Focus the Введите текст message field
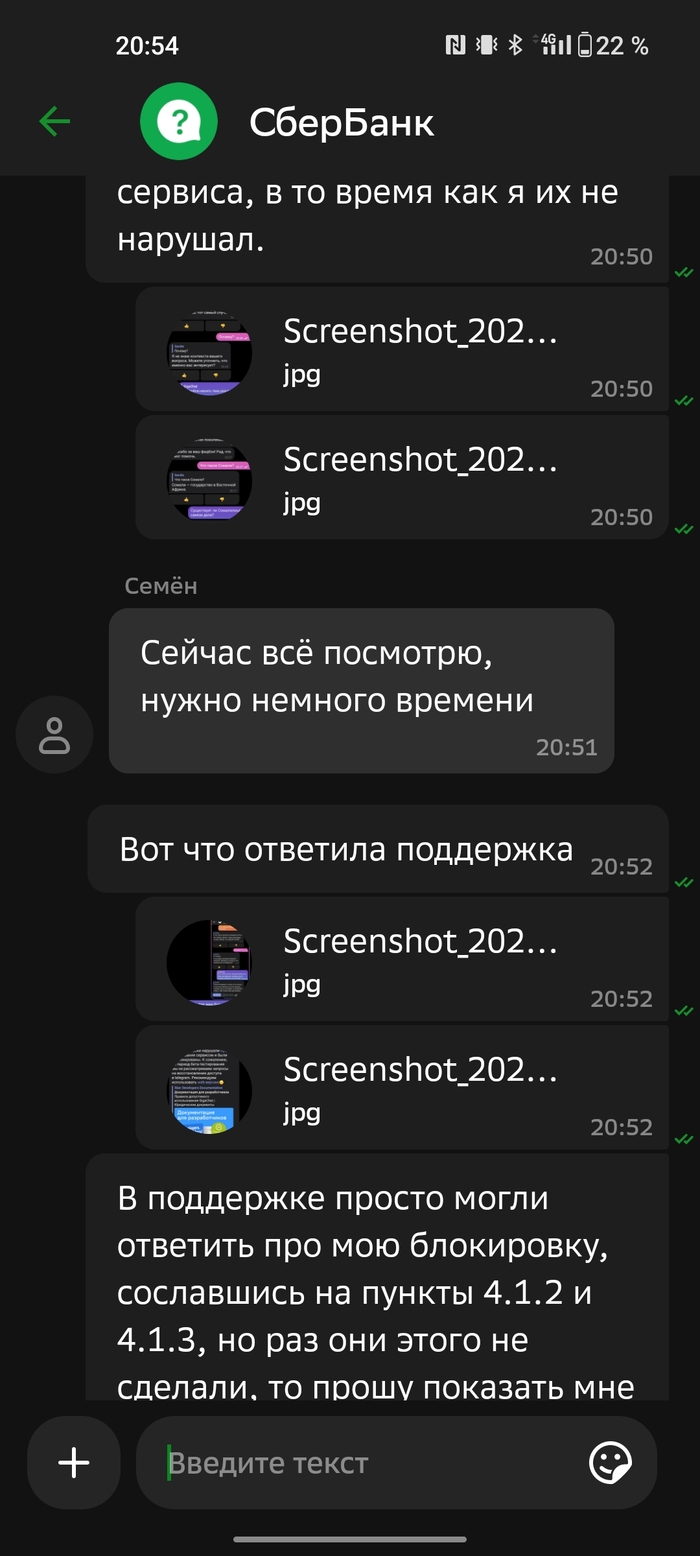Image resolution: width=700 pixels, height=1556 pixels. [x=370, y=1463]
